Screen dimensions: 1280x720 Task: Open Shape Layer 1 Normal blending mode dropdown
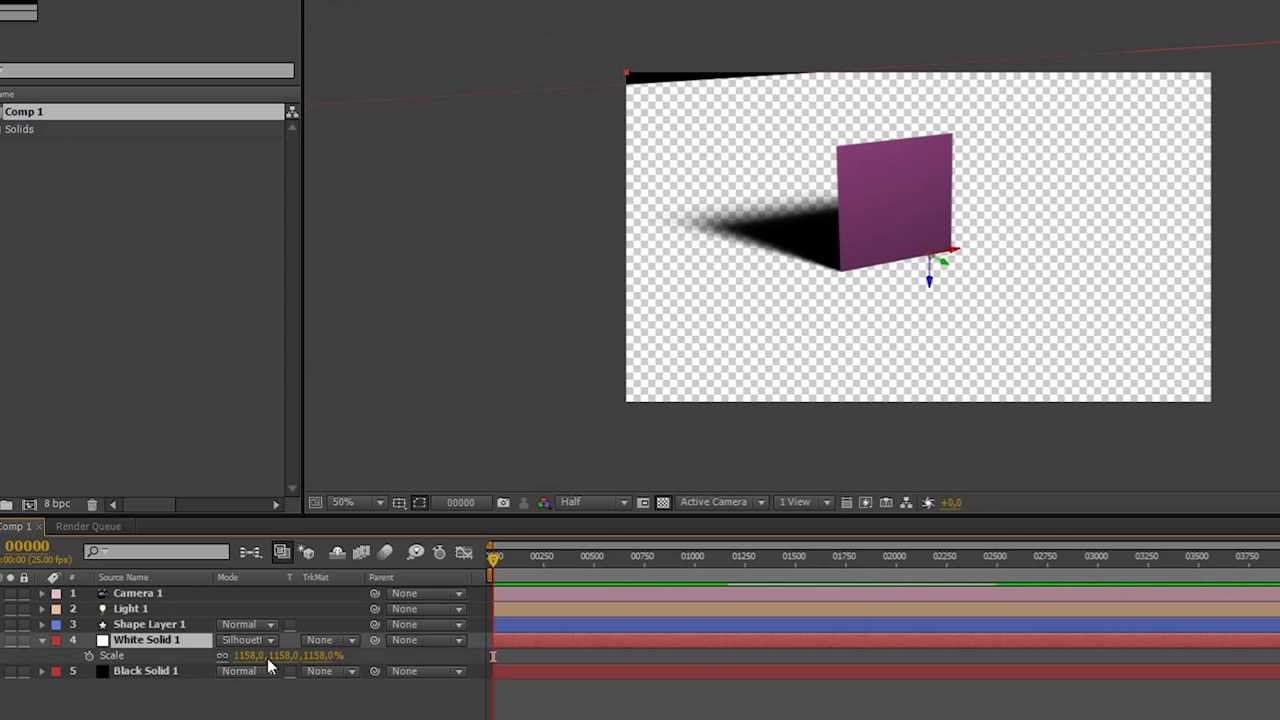tap(247, 625)
